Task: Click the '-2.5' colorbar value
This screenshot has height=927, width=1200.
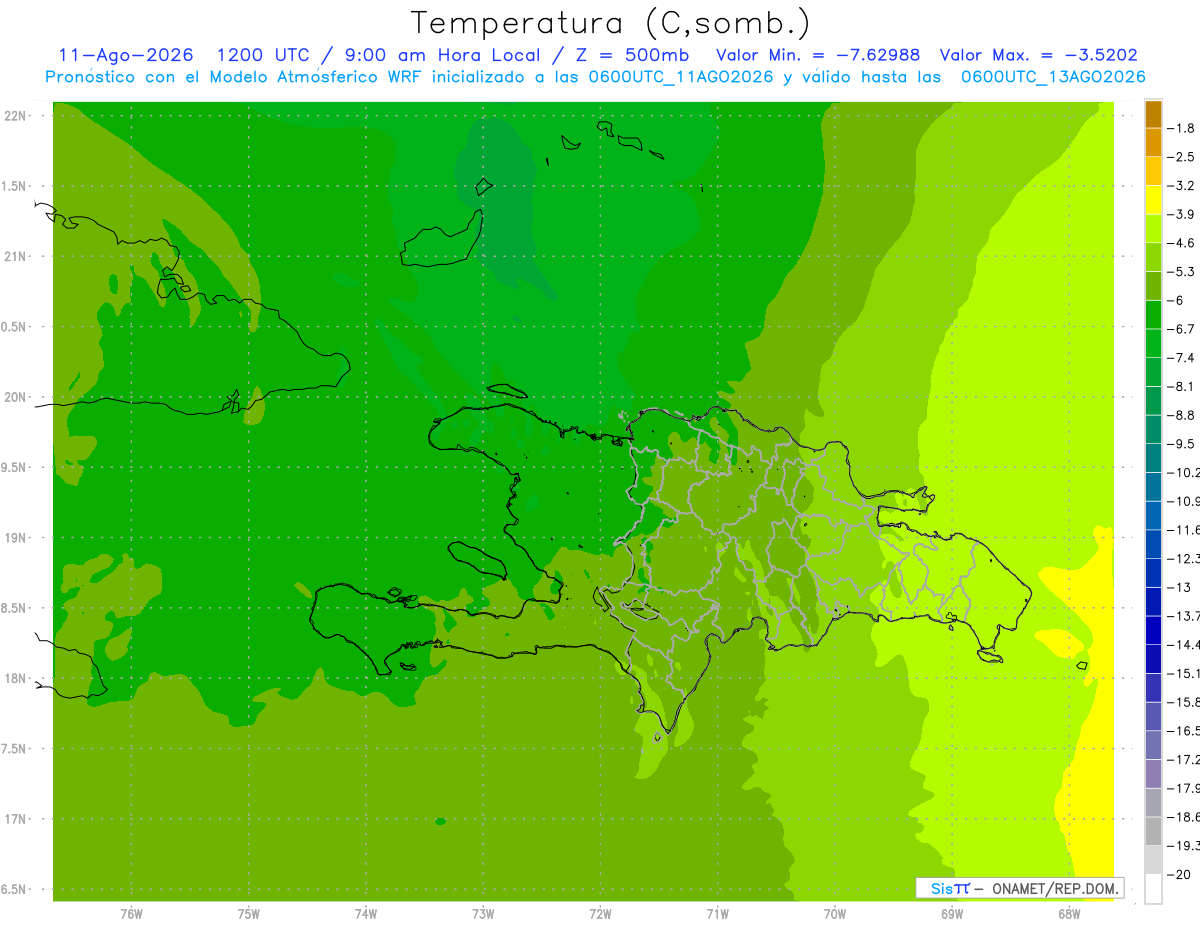Action: click(x=1181, y=157)
